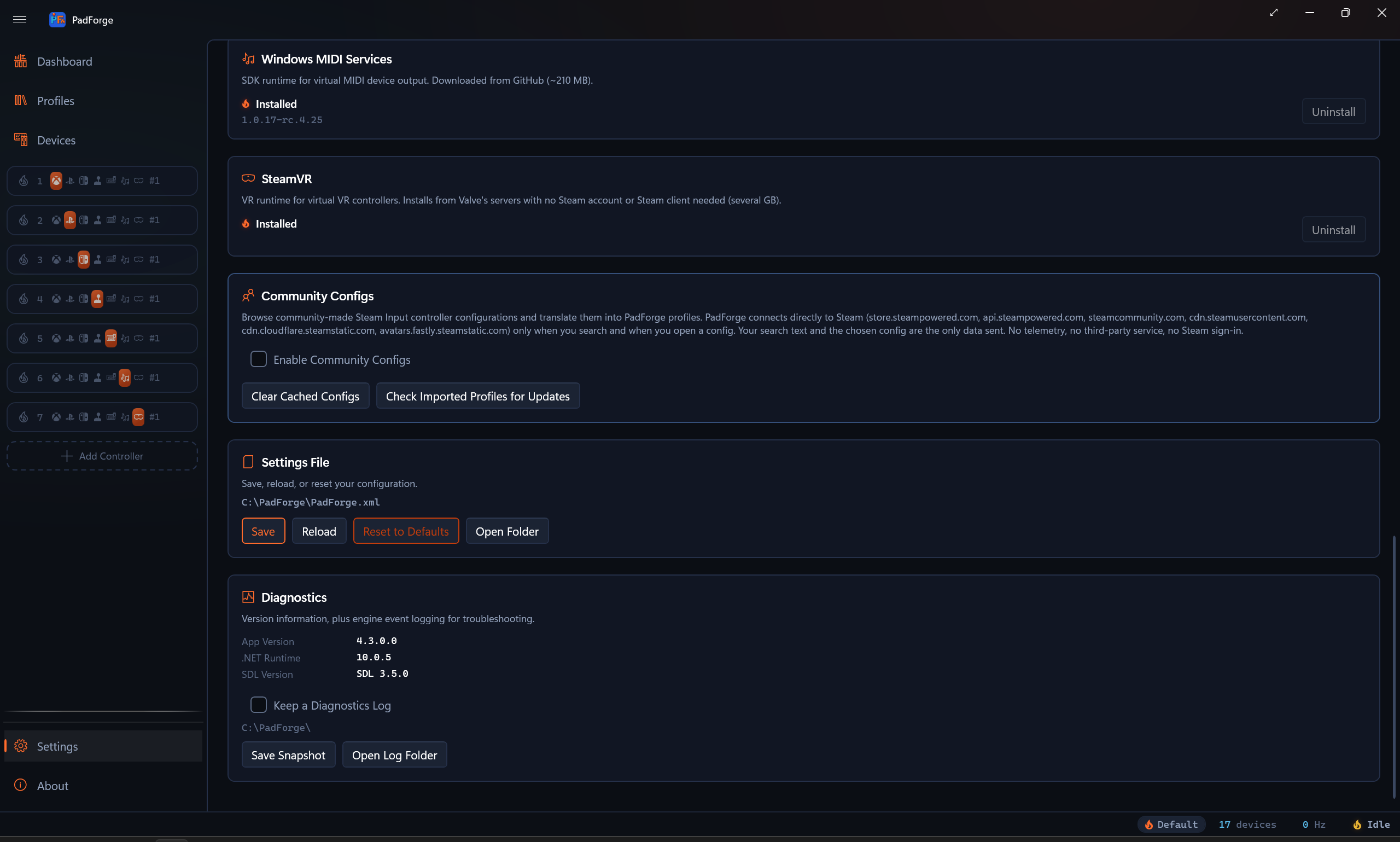1400x842 pixels.
Task: Click the #1 slot label on controller 1
Action: pyautogui.click(x=154, y=181)
